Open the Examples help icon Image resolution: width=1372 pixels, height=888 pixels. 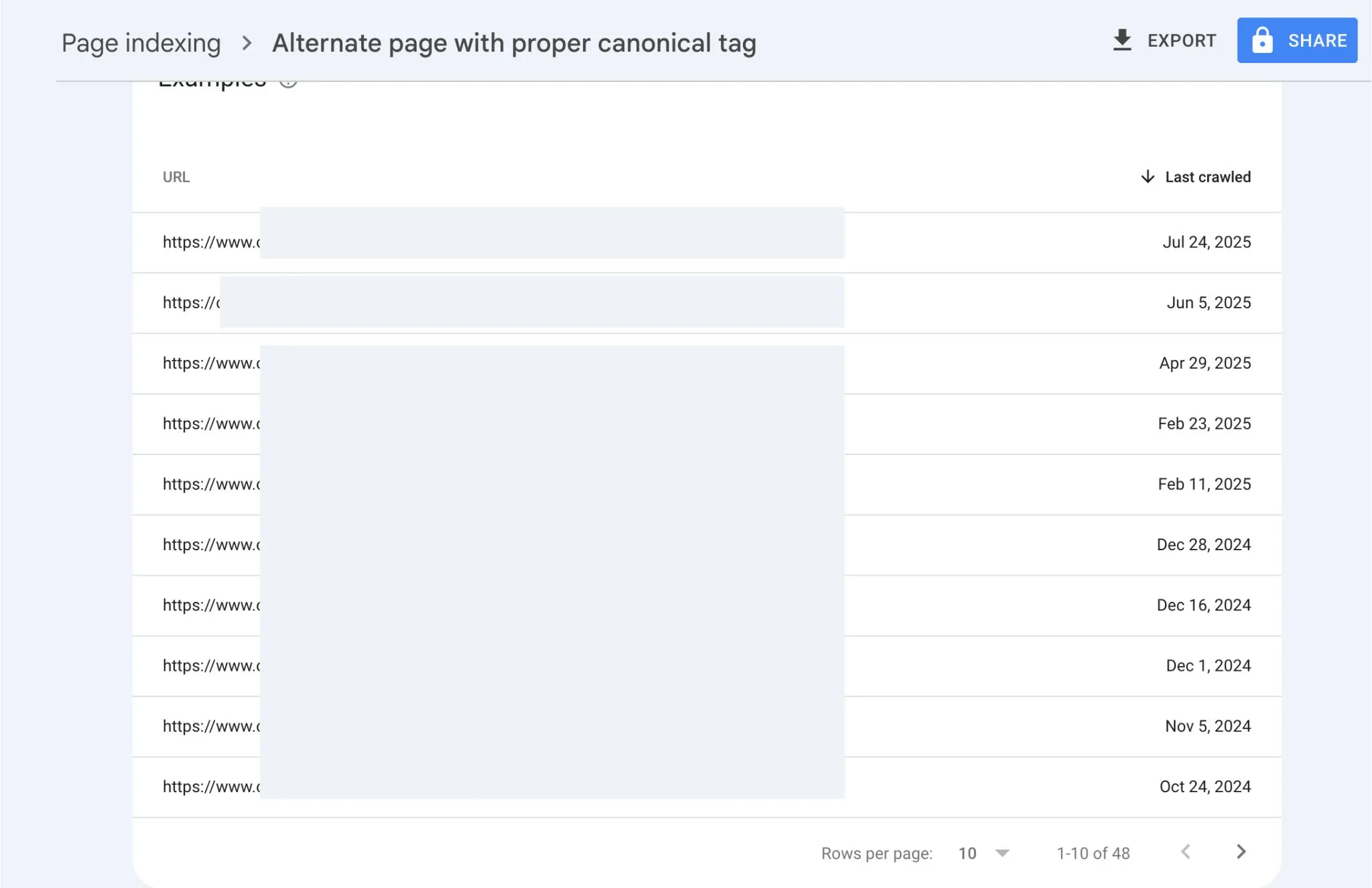[288, 82]
